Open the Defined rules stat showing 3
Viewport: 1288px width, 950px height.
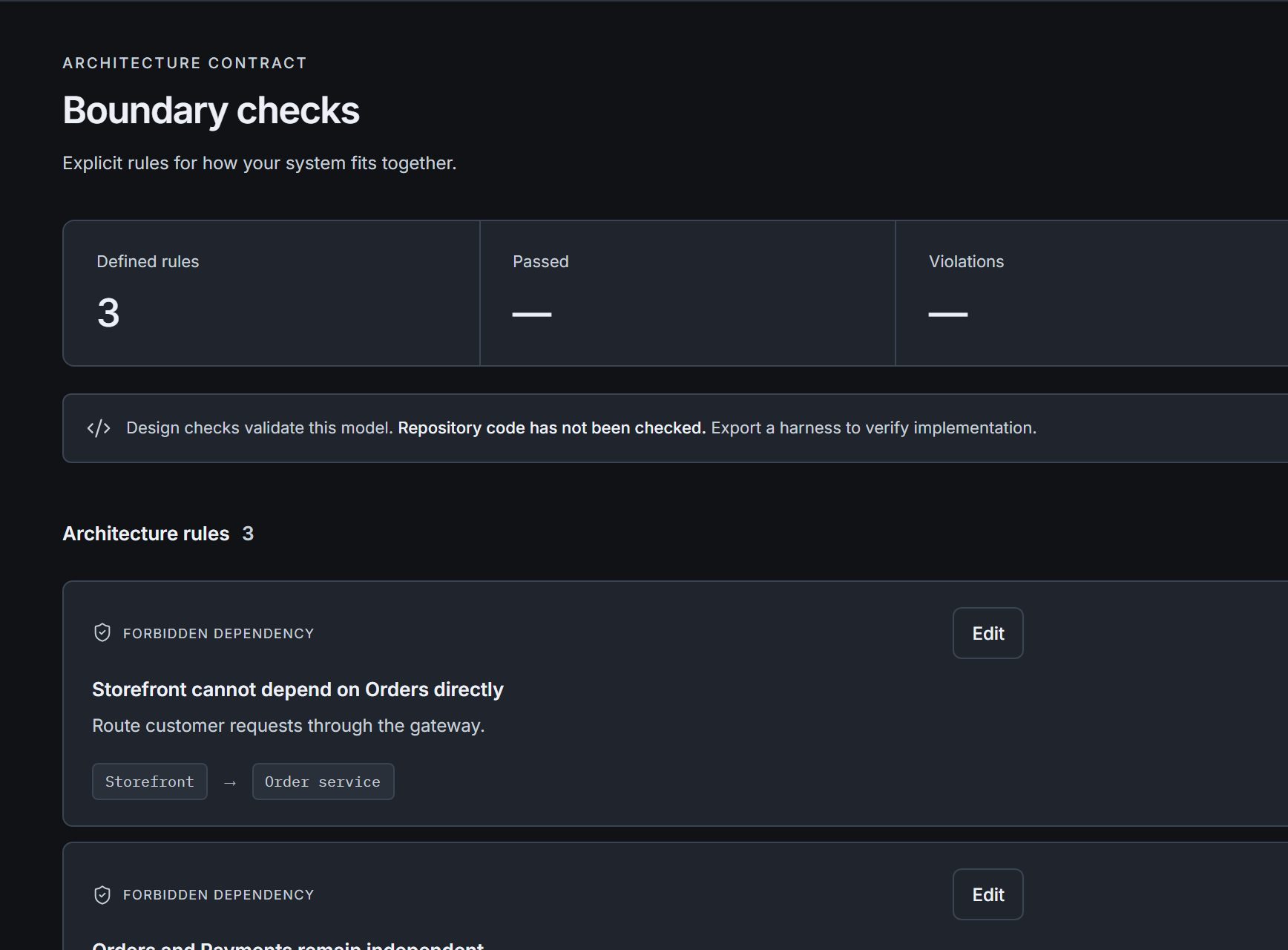272,293
